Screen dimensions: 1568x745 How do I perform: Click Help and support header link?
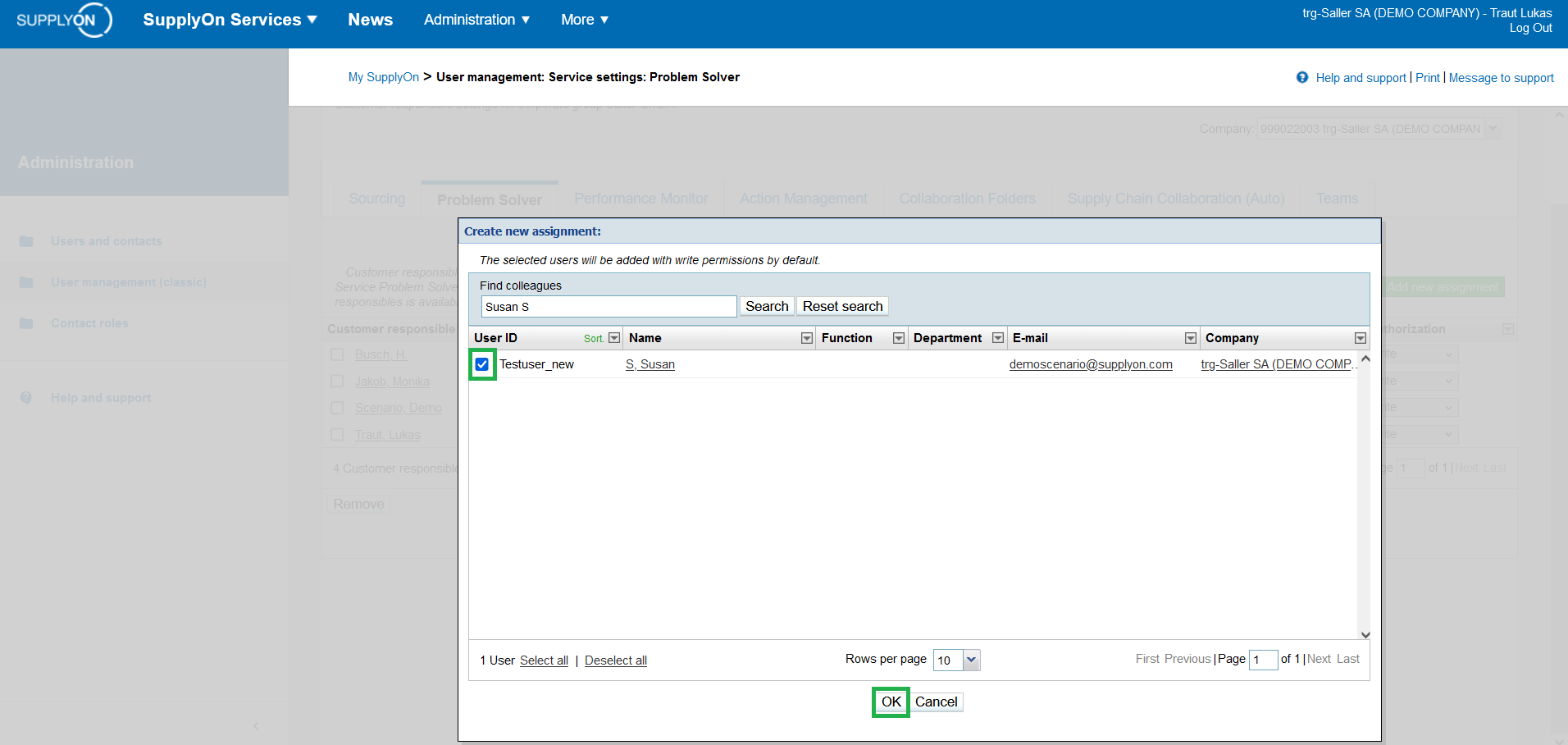coord(1361,77)
